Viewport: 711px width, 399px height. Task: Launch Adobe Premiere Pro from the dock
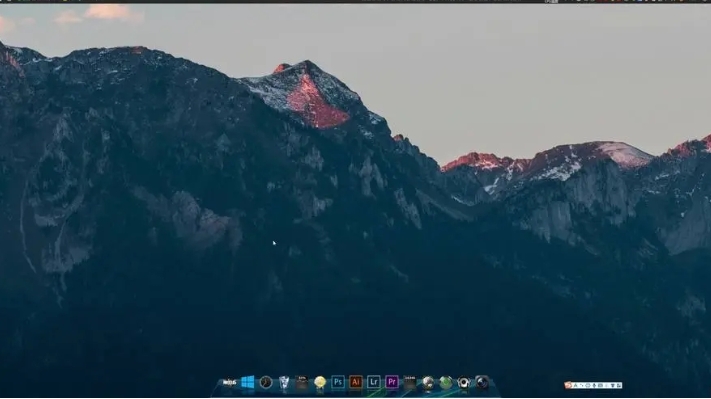[x=392, y=382]
